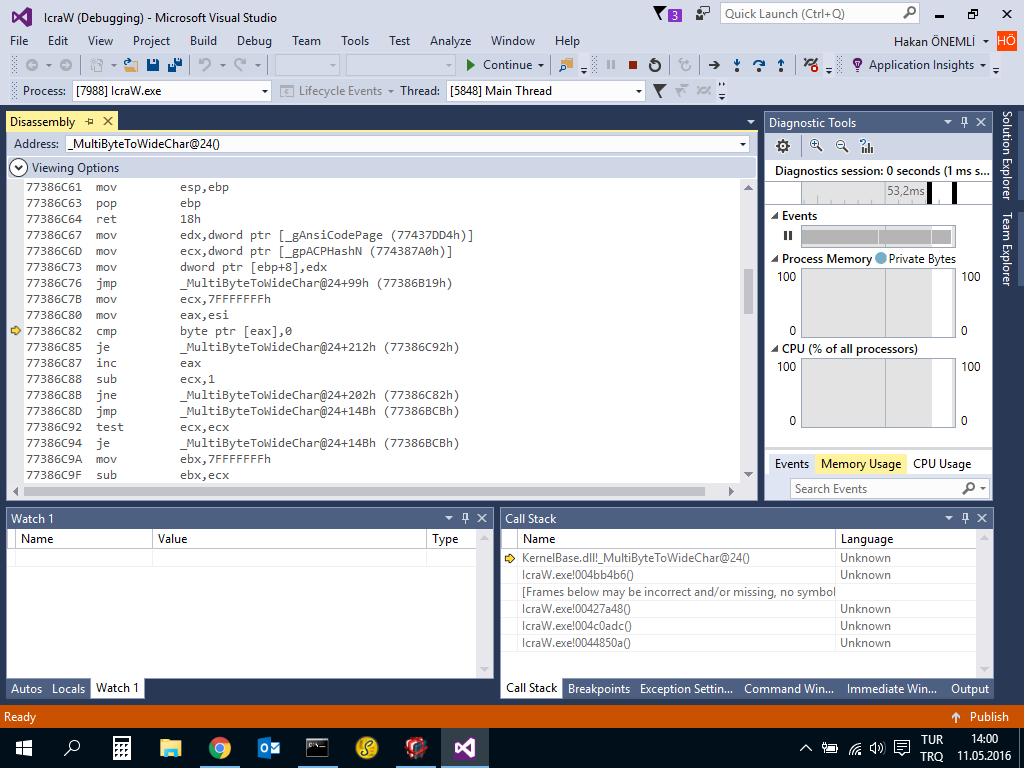Viewport: 1024px width, 768px height.
Task: Switch to the Breakpoints tab
Action: click(x=599, y=688)
